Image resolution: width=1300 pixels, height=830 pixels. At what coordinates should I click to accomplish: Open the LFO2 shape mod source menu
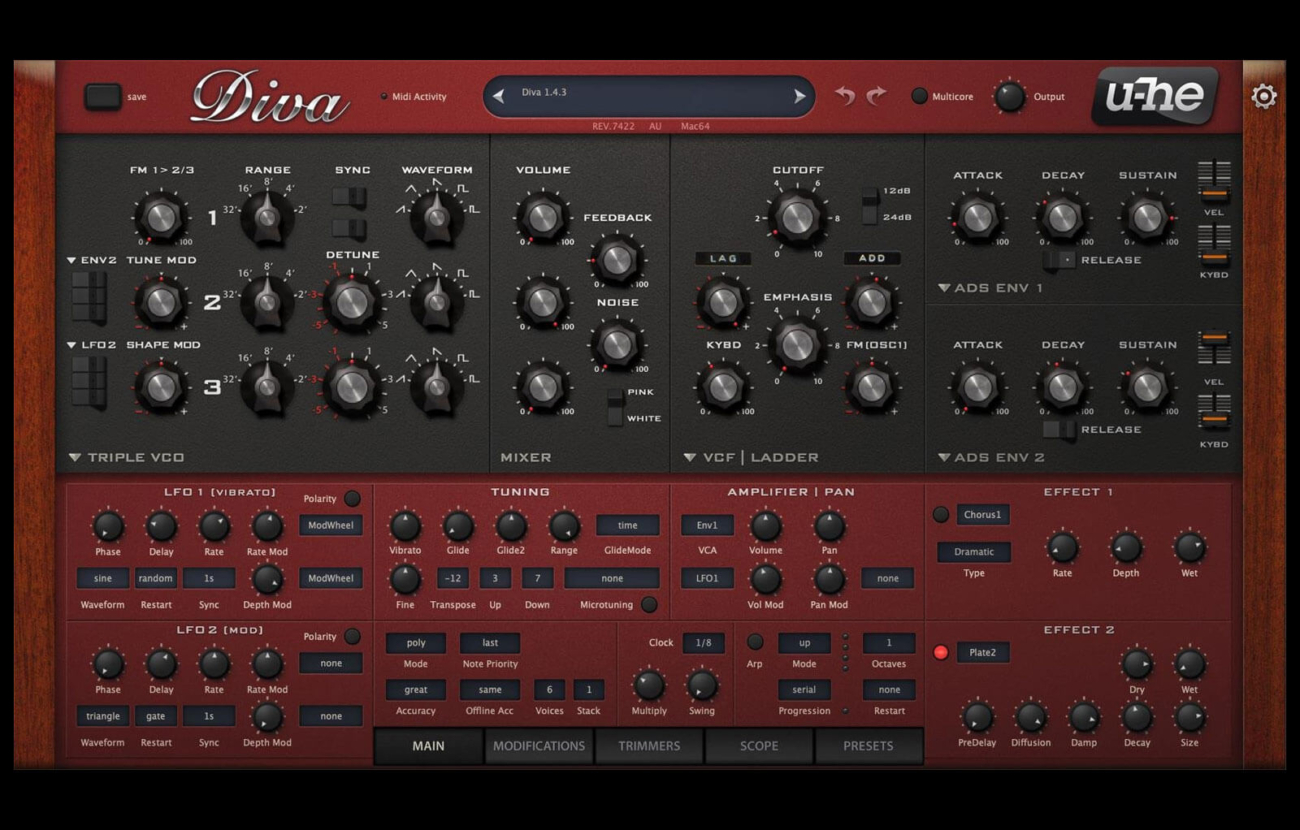(93, 346)
